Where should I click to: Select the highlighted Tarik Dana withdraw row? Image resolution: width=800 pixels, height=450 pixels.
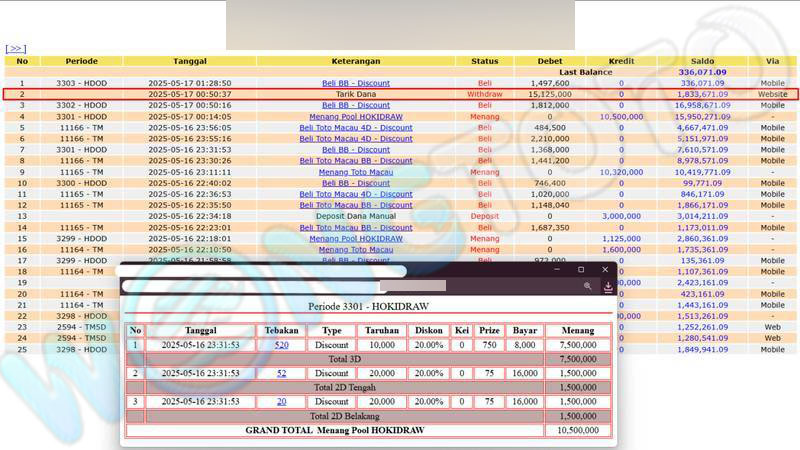(400, 94)
